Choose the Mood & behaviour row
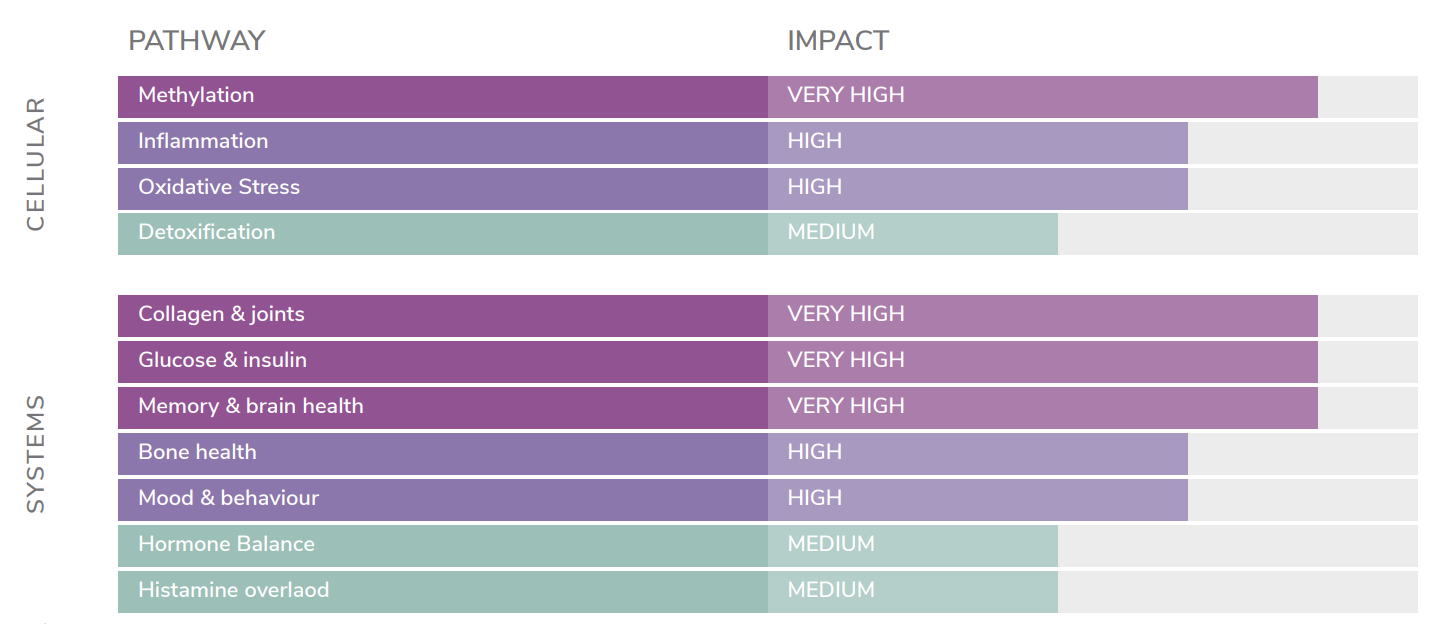1432x624 pixels. coord(767,500)
